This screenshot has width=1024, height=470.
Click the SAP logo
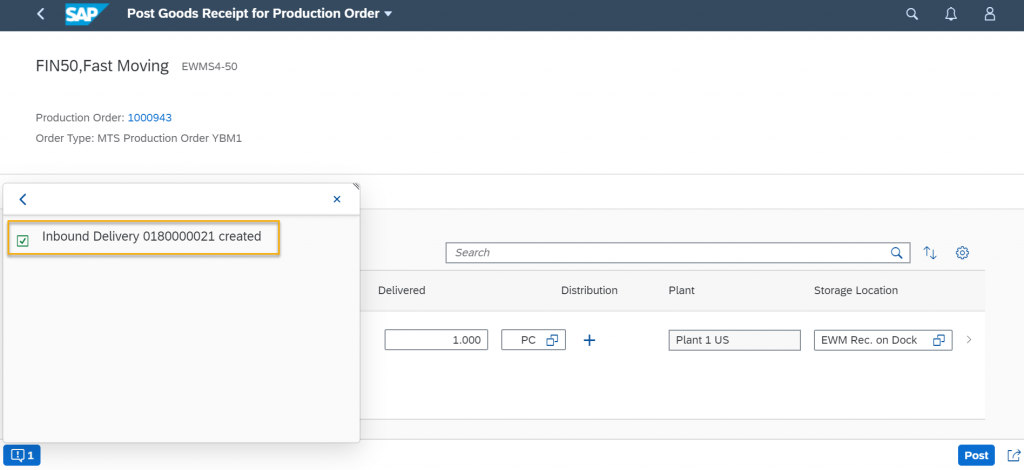[x=86, y=14]
